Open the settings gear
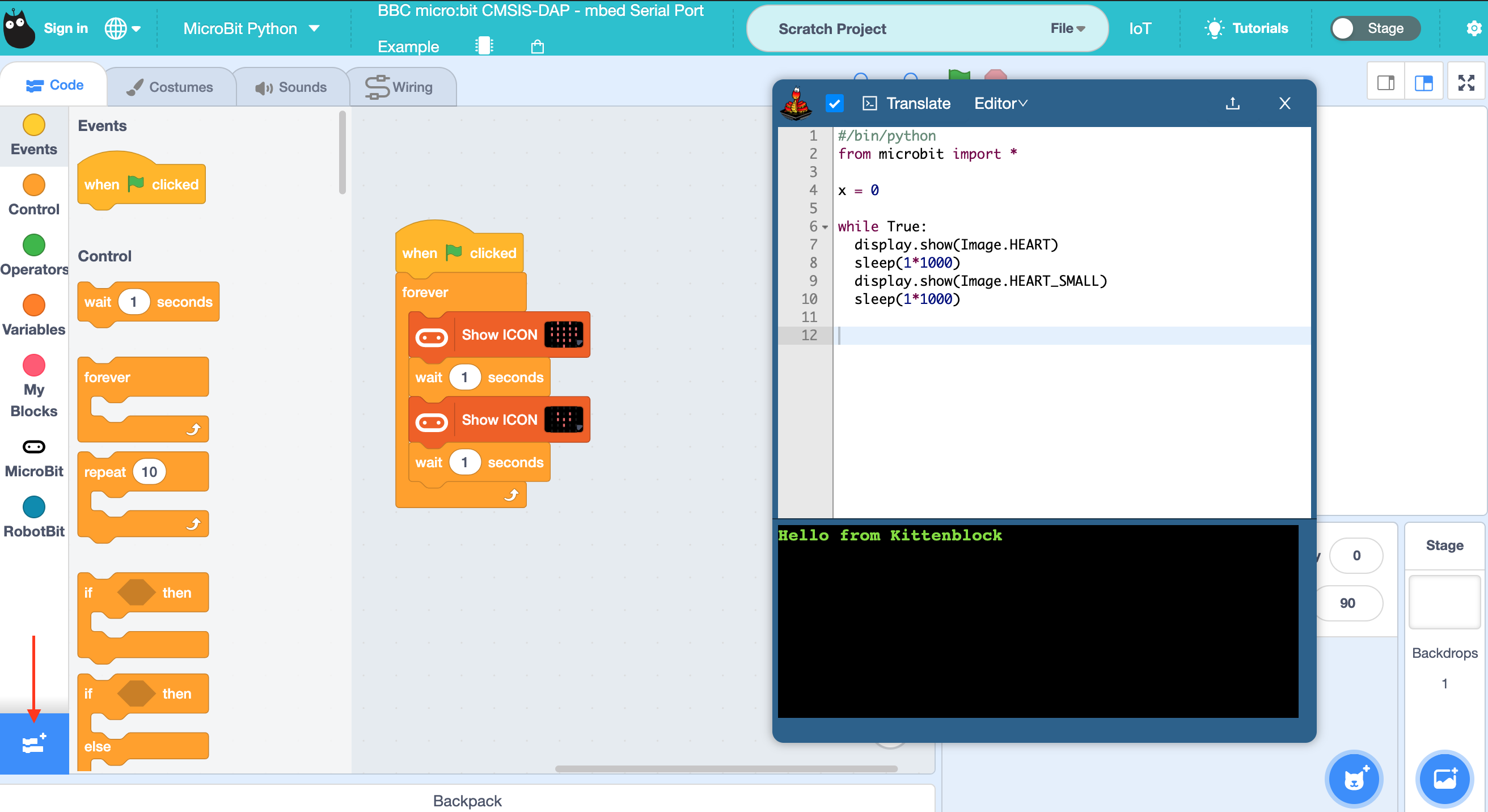The image size is (1488, 812). pos(1474,28)
